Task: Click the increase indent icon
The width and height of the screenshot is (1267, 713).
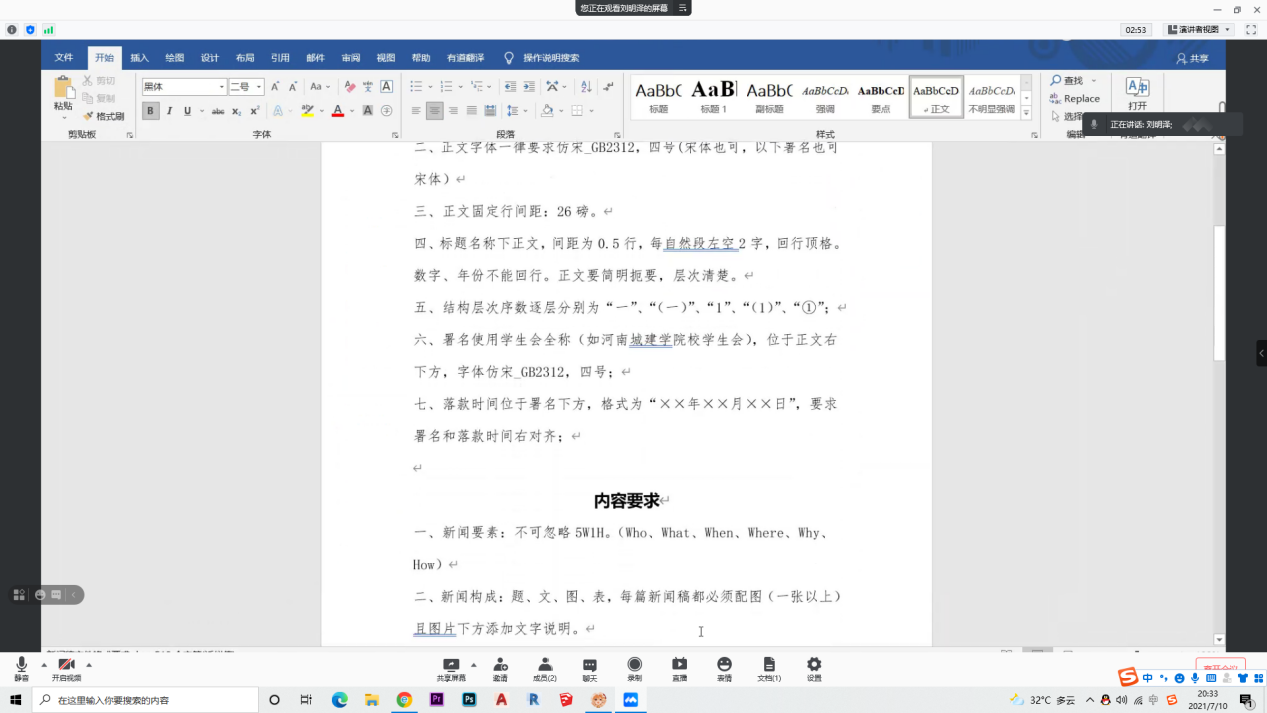Action: [x=528, y=87]
